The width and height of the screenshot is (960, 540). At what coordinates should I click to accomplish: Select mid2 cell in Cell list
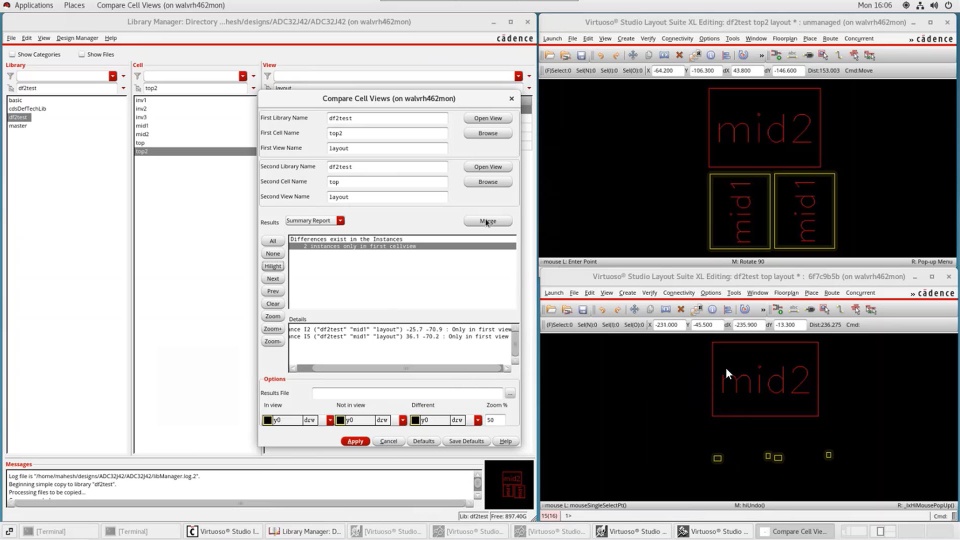point(142,134)
